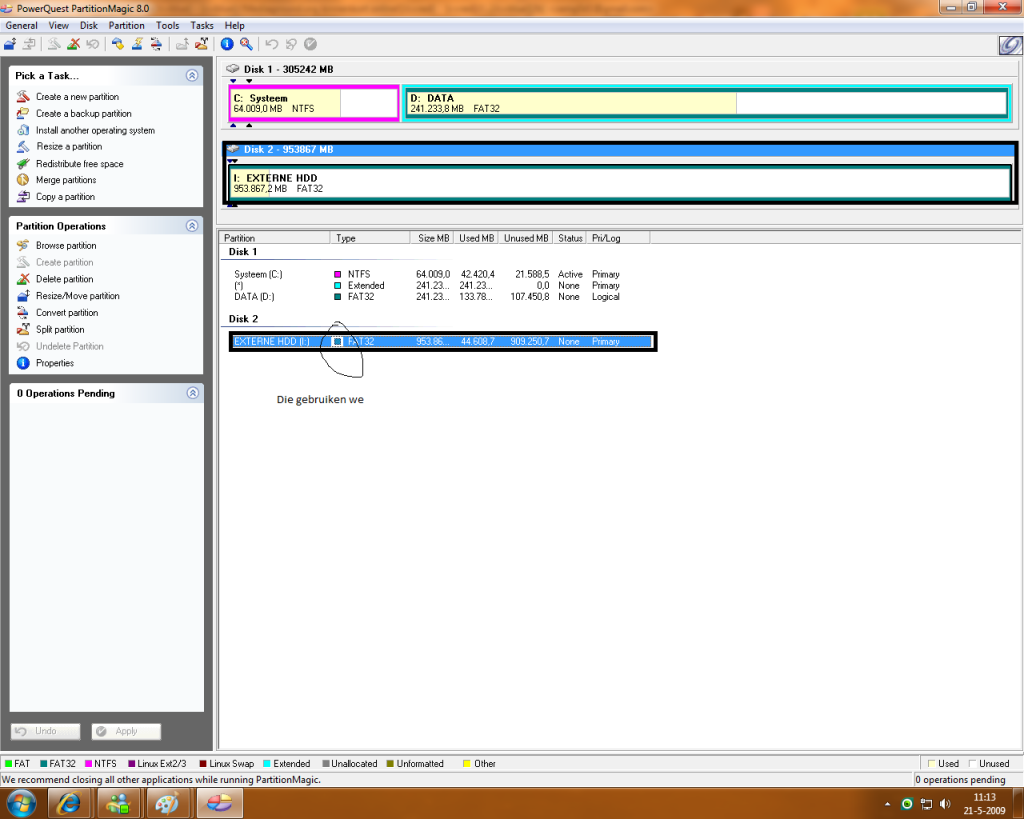
Task: Select Systeem (C:) row in partition list
Action: tap(426, 274)
